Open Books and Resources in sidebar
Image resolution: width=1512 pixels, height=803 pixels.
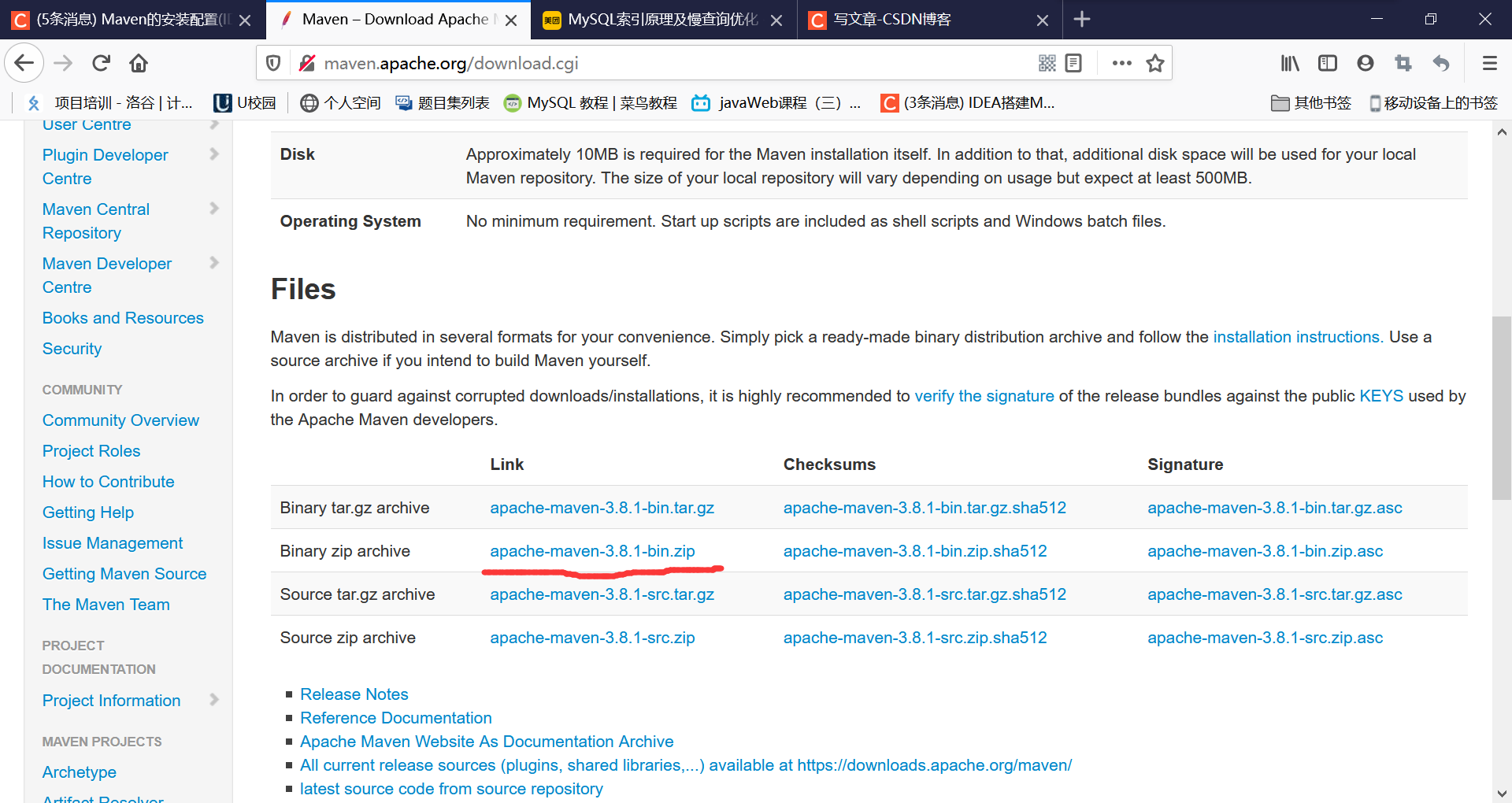[x=123, y=318]
